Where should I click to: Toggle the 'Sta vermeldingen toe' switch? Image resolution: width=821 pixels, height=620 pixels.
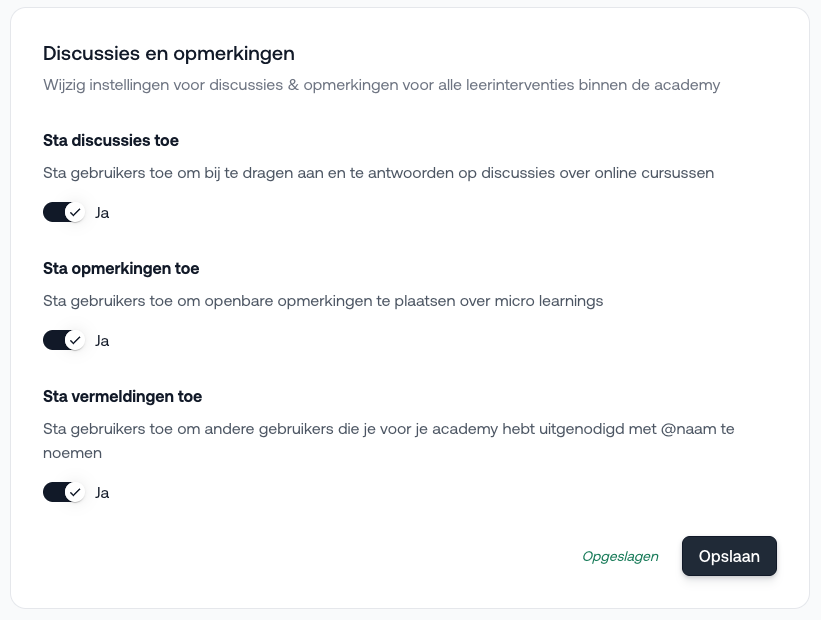coord(63,492)
